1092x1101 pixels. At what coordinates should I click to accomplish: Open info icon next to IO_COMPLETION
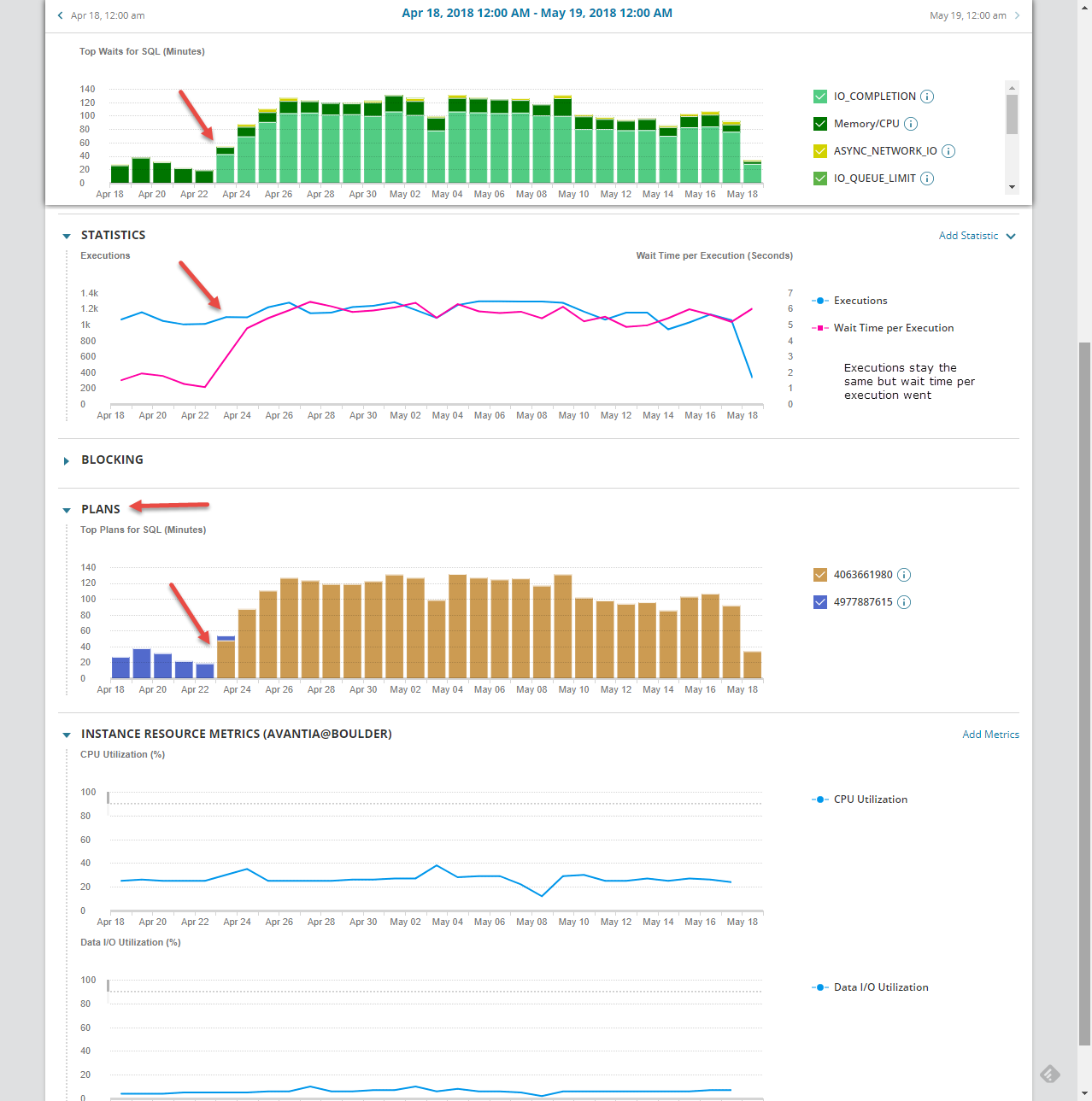click(927, 97)
